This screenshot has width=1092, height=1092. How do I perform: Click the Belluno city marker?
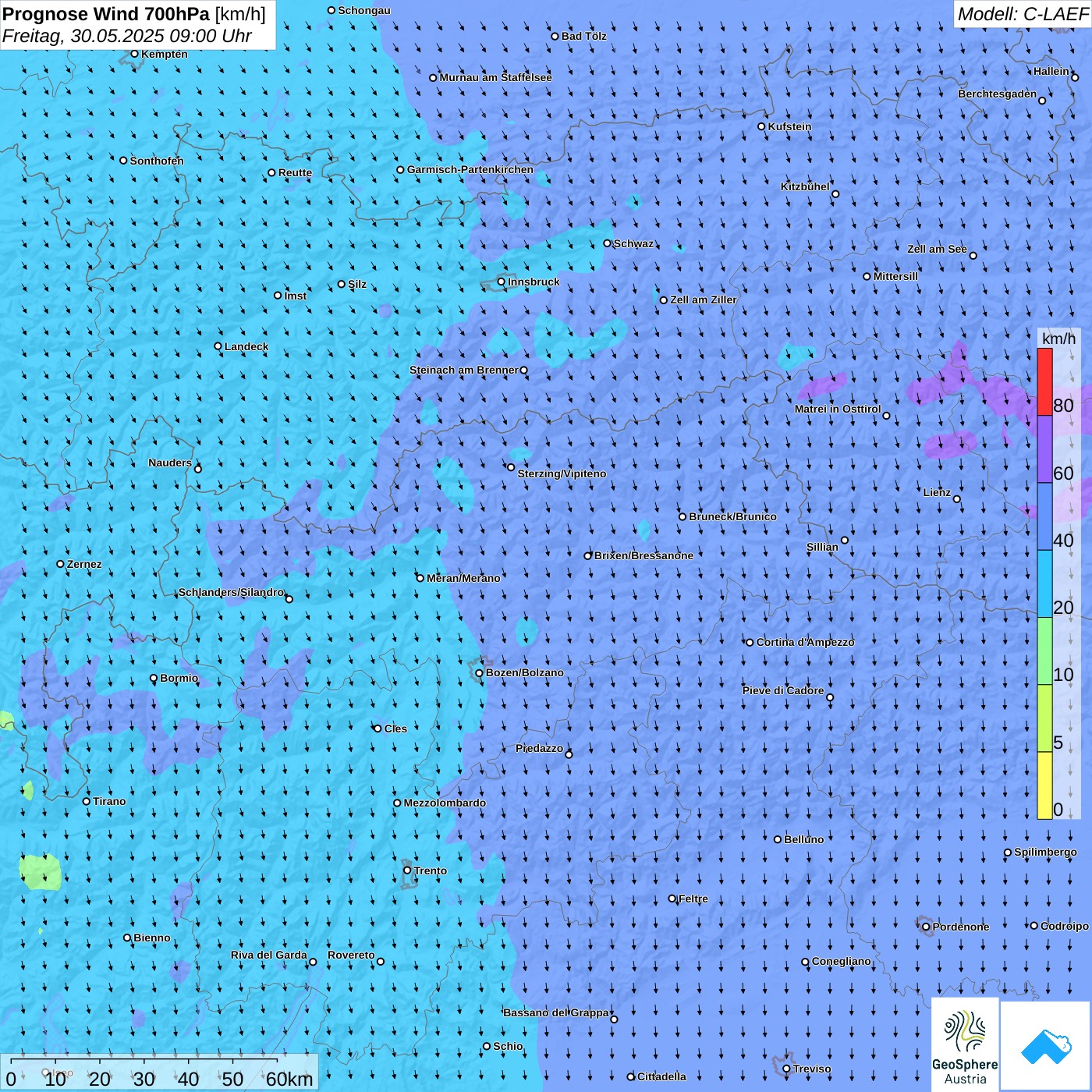[x=778, y=839]
